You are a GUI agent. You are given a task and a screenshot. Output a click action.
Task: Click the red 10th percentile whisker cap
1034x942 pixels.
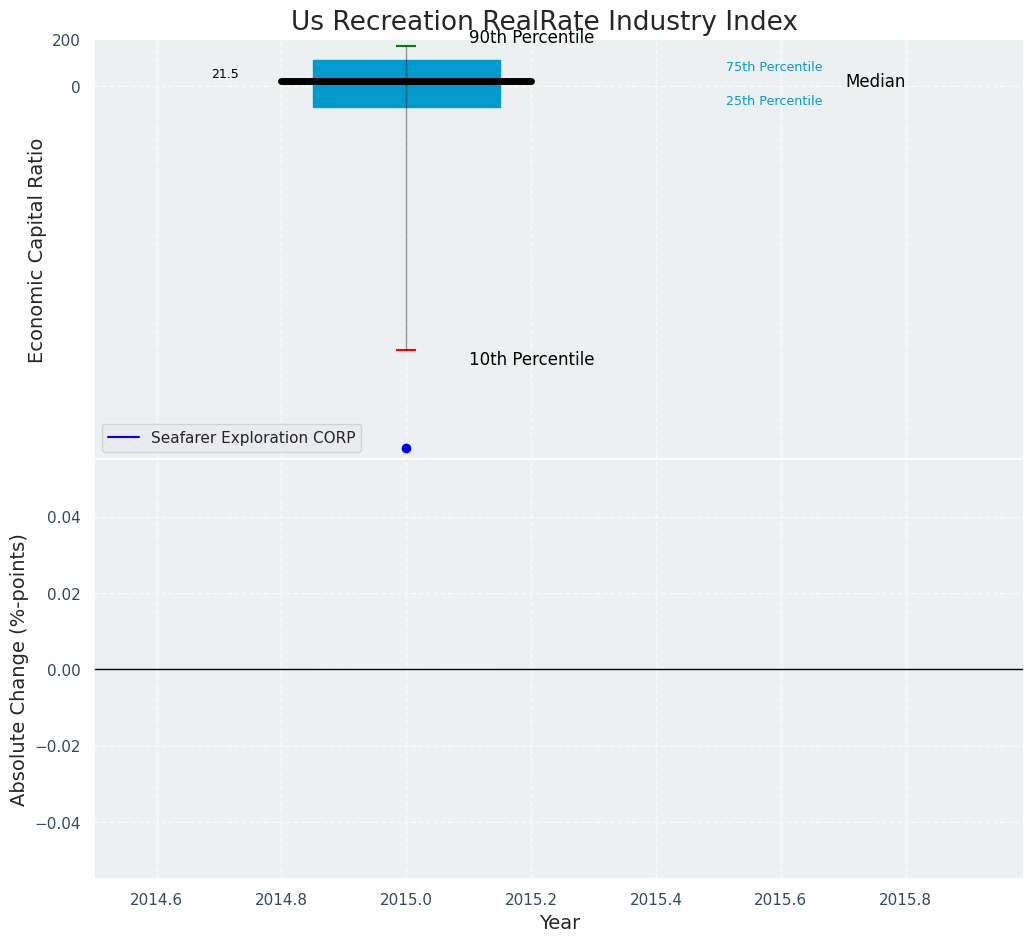coord(406,350)
